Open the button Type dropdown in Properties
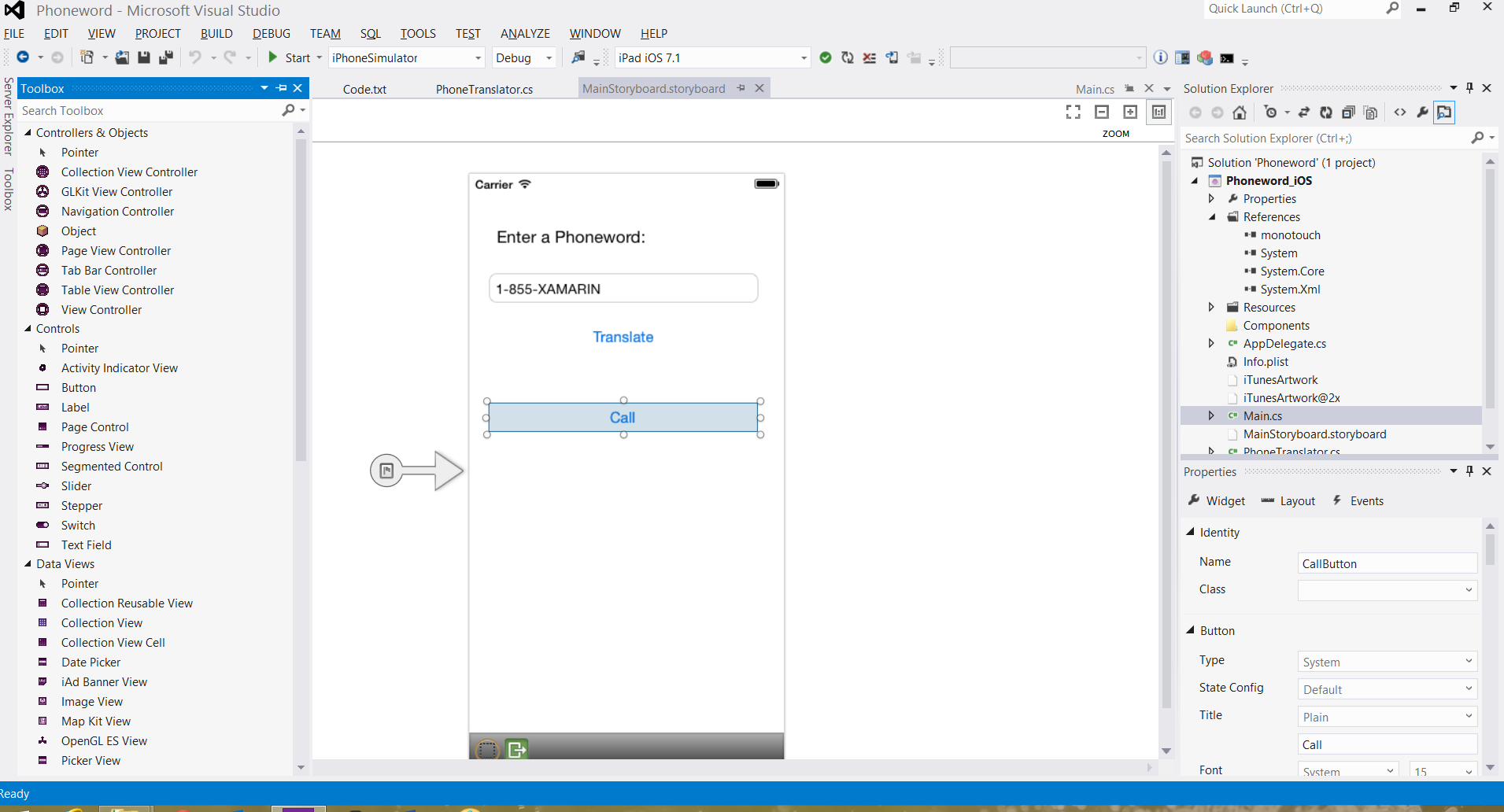The image size is (1504, 812). [x=1468, y=662]
